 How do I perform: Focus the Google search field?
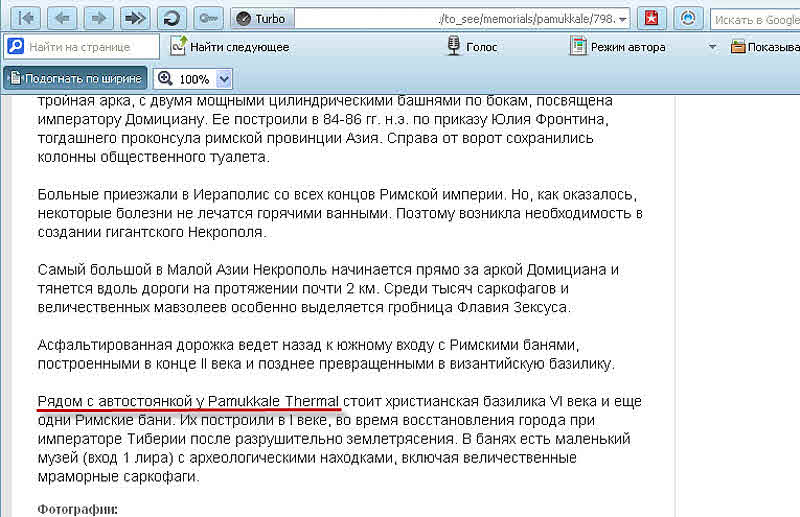[756, 19]
